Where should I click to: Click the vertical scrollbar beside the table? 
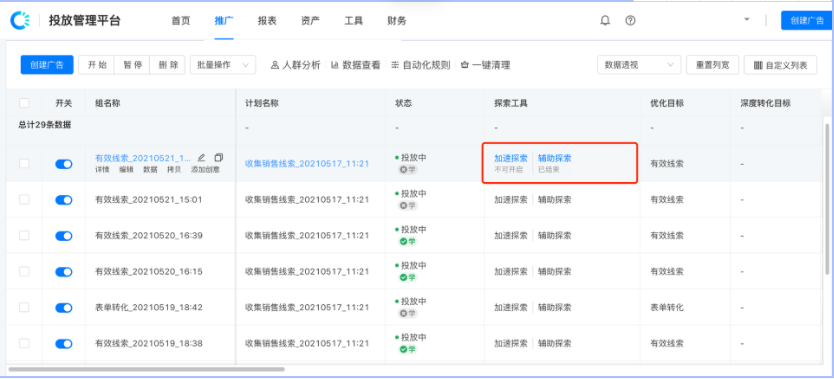827,199
